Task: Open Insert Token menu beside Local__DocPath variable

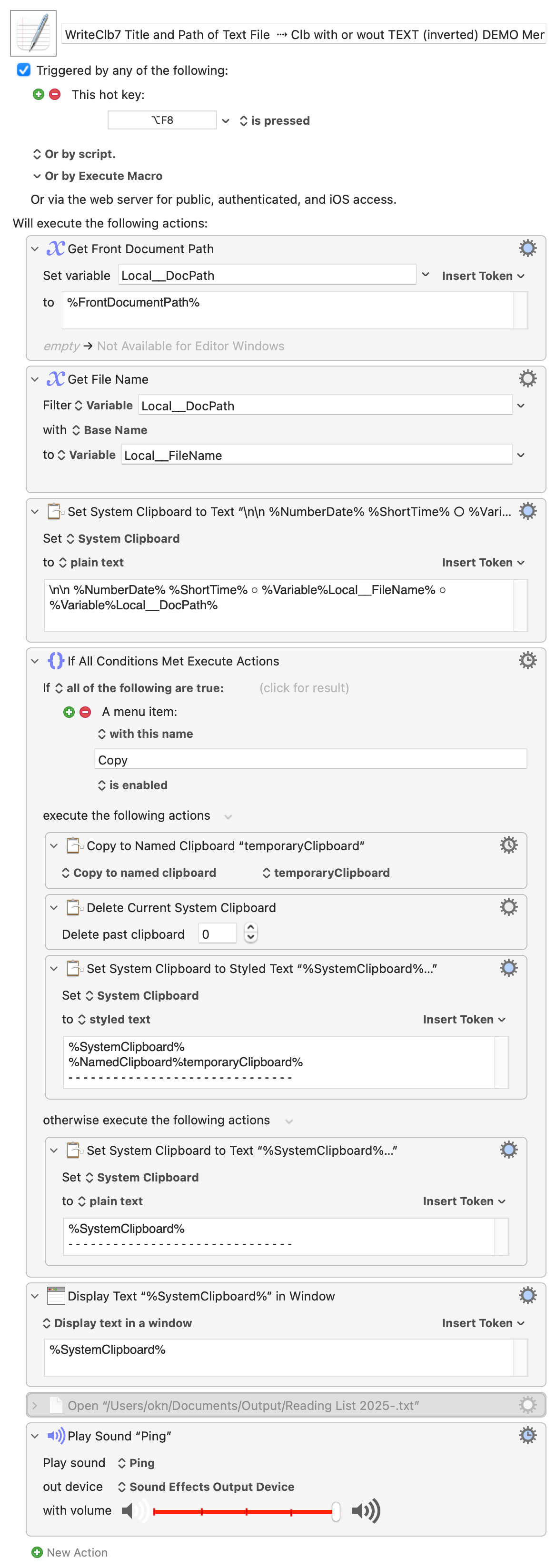Action: point(482,276)
